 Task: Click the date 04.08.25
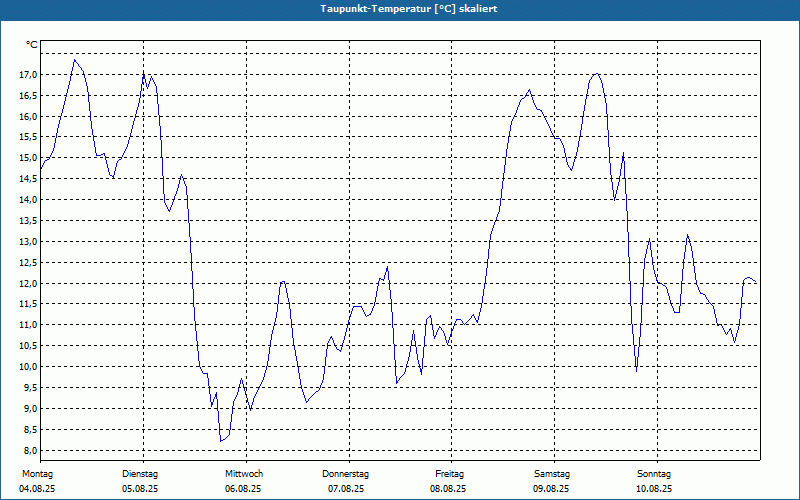[x=37, y=489]
